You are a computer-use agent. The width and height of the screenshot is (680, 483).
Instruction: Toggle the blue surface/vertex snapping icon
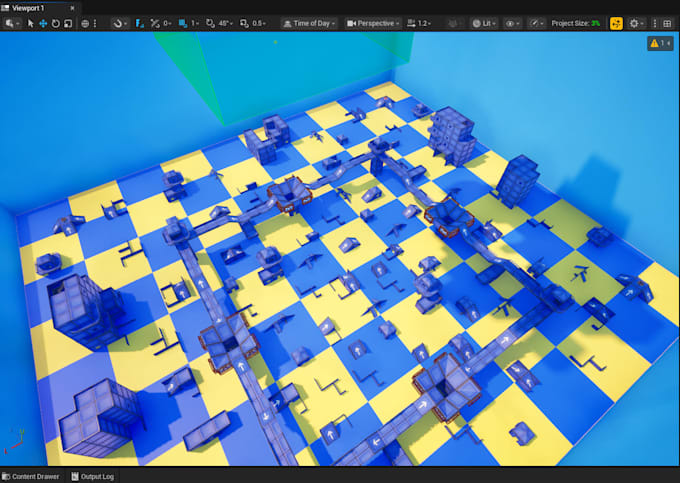coord(139,23)
